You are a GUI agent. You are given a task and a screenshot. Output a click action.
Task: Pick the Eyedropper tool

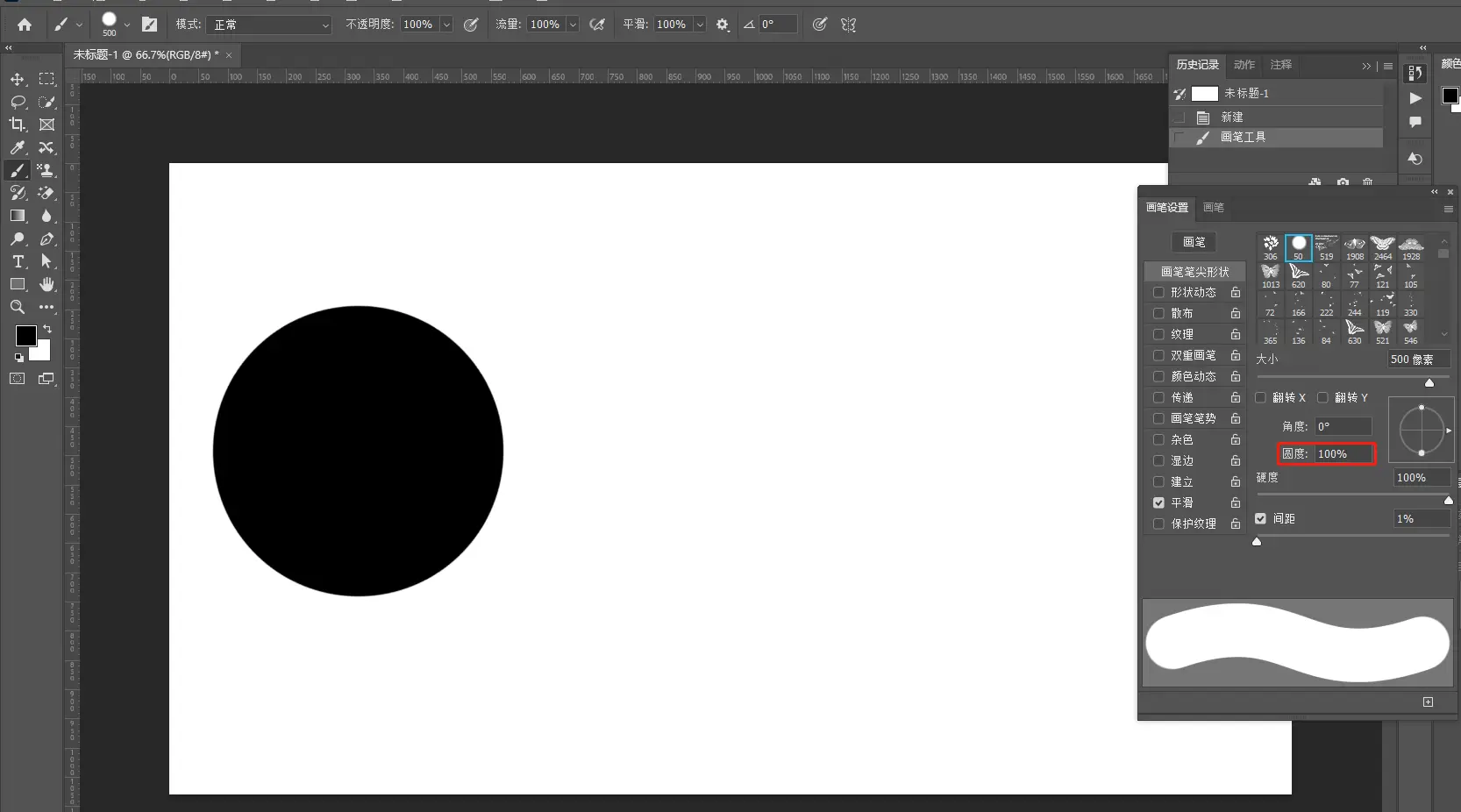coord(18,147)
